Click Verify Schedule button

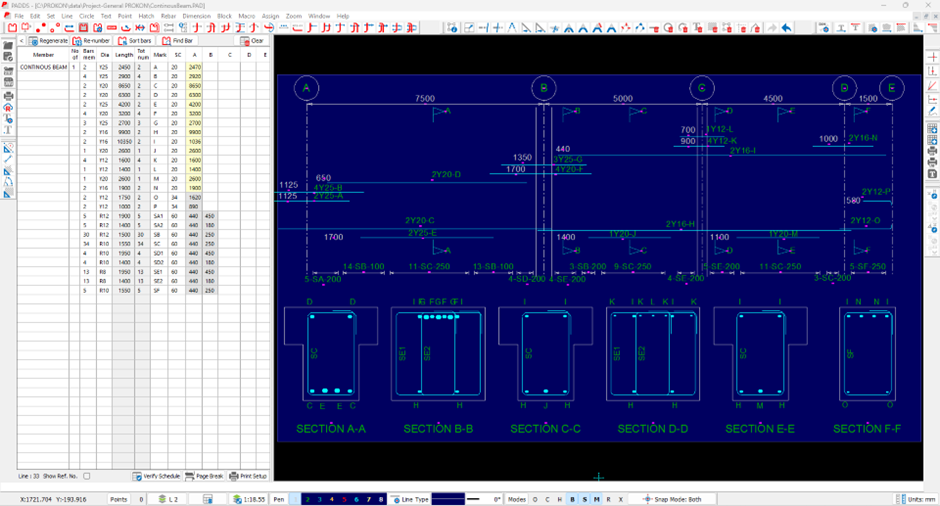[x=156, y=476]
